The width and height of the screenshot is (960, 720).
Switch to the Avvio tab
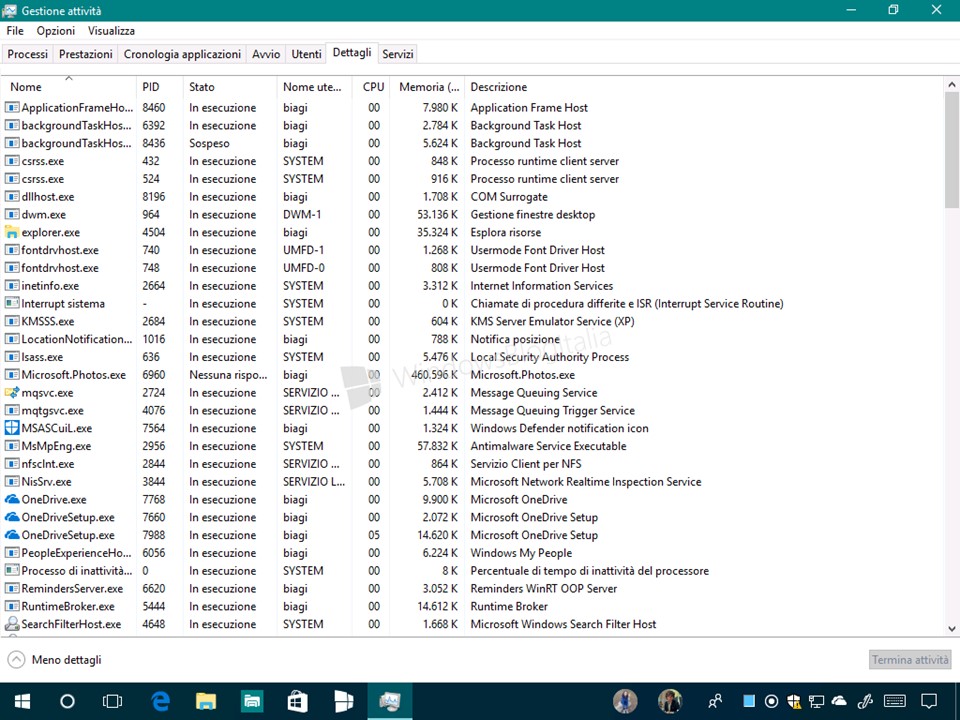(x=266, y=54)
